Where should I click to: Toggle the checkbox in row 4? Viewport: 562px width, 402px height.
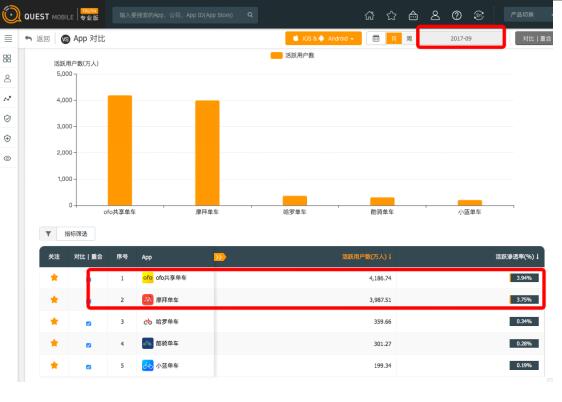(x=89, y=345)
